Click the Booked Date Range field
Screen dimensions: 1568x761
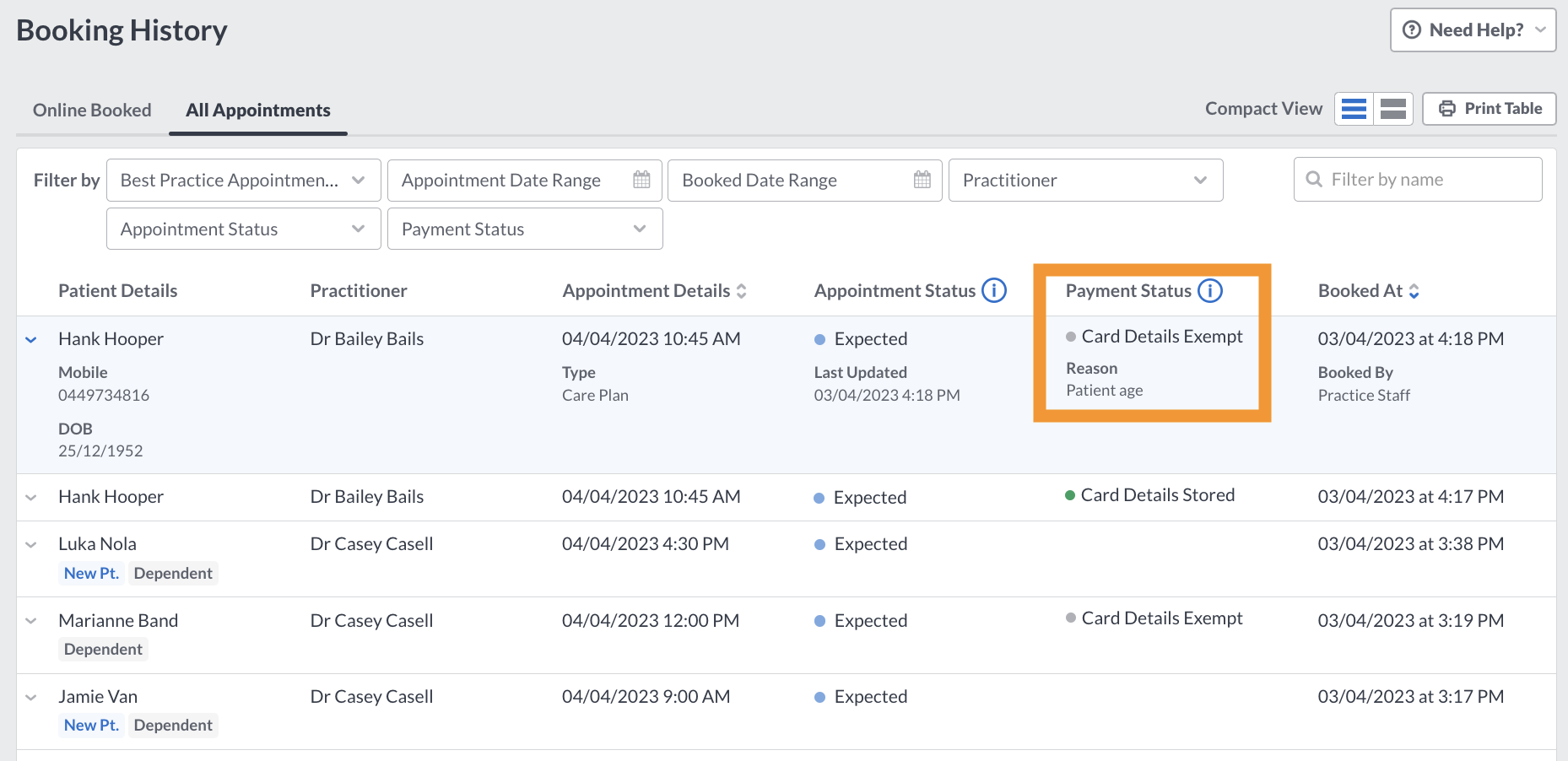point(804,181)
